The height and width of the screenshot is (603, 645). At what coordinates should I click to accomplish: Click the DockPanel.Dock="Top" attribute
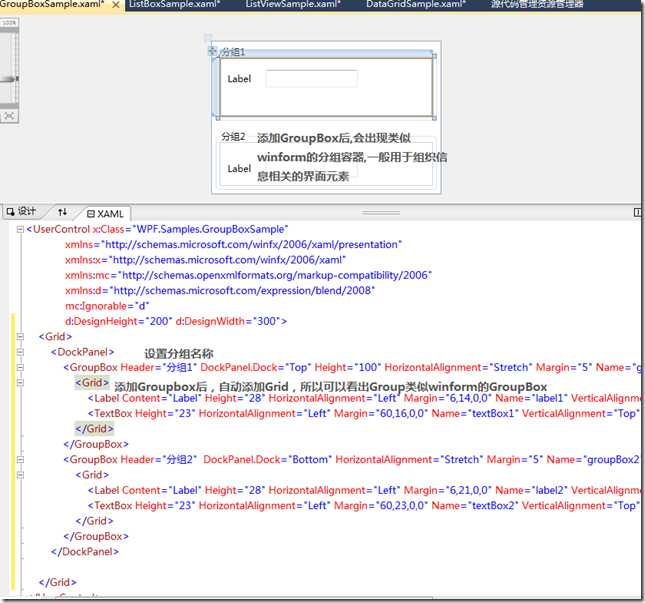tap(256, 367)
